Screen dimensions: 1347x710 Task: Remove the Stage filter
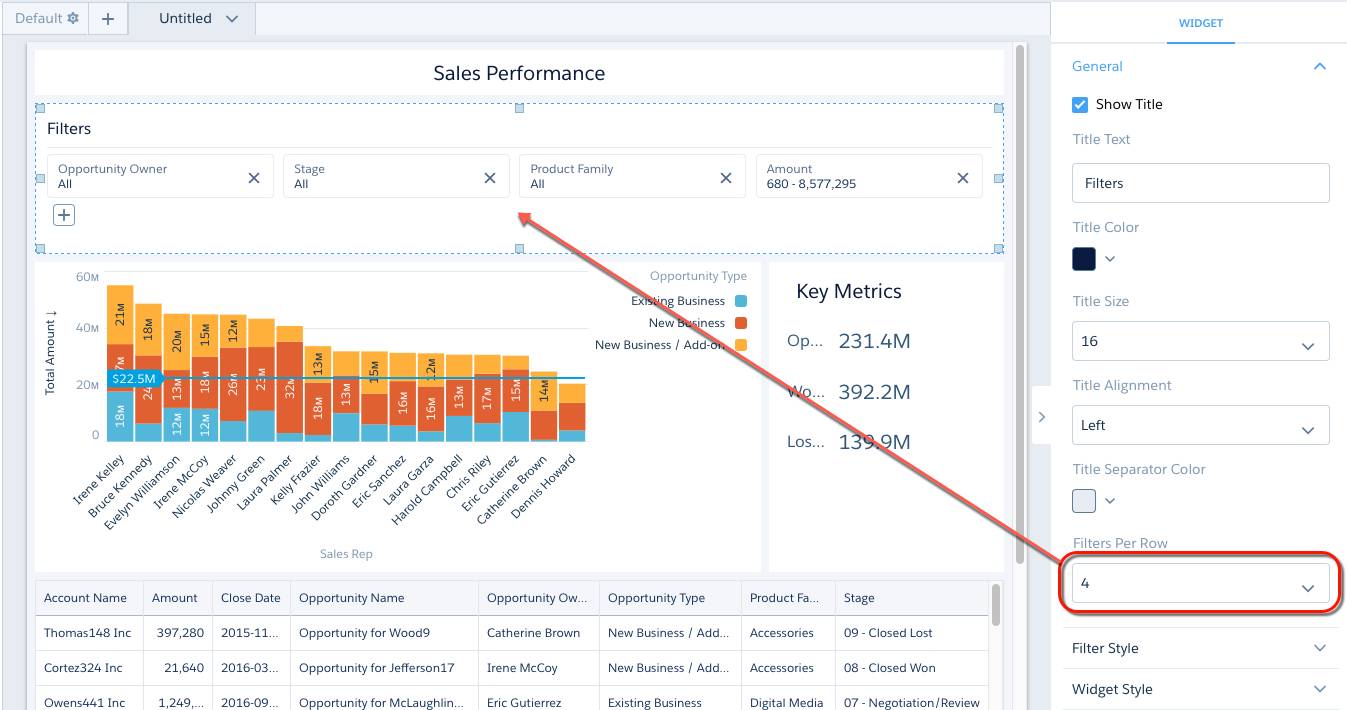coord(489,176)
